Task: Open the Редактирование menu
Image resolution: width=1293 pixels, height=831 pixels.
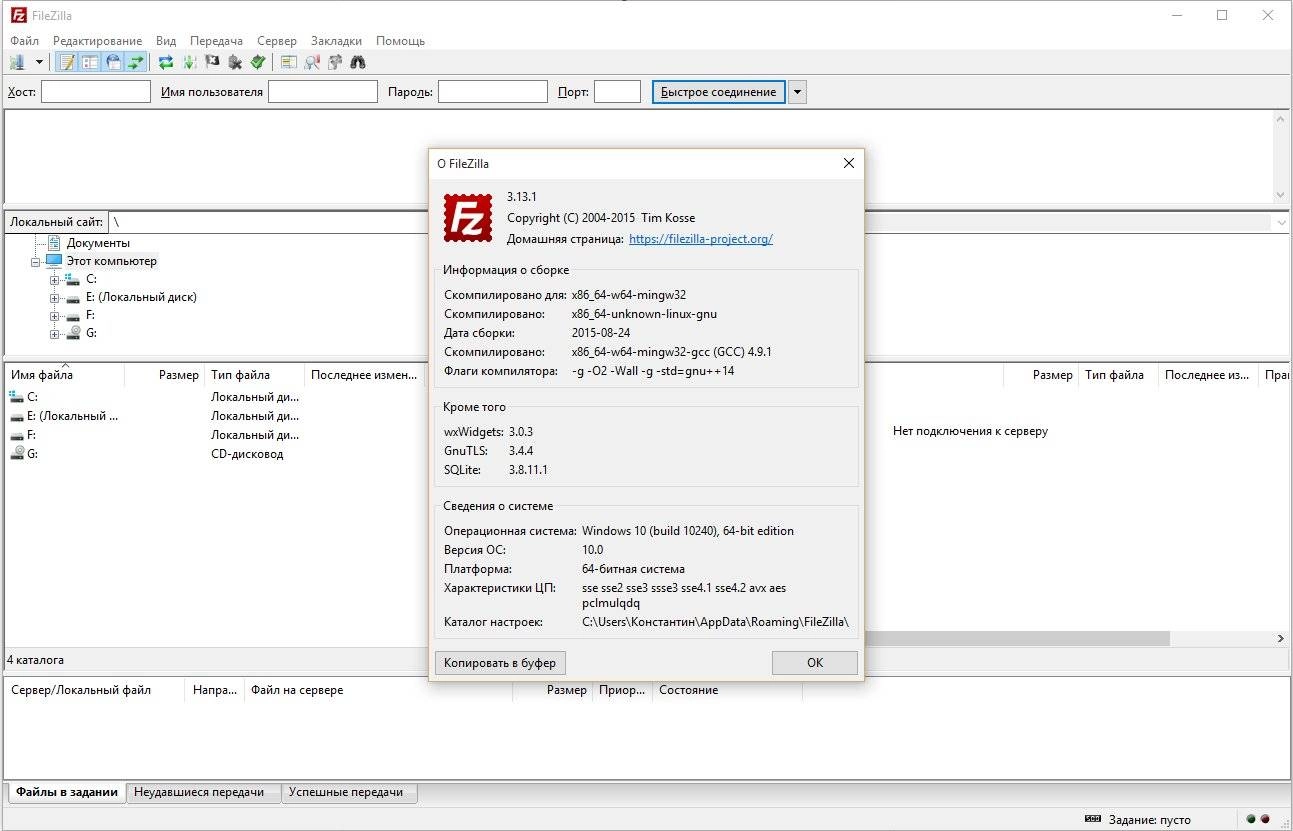Action: click(x=98, y=41)
